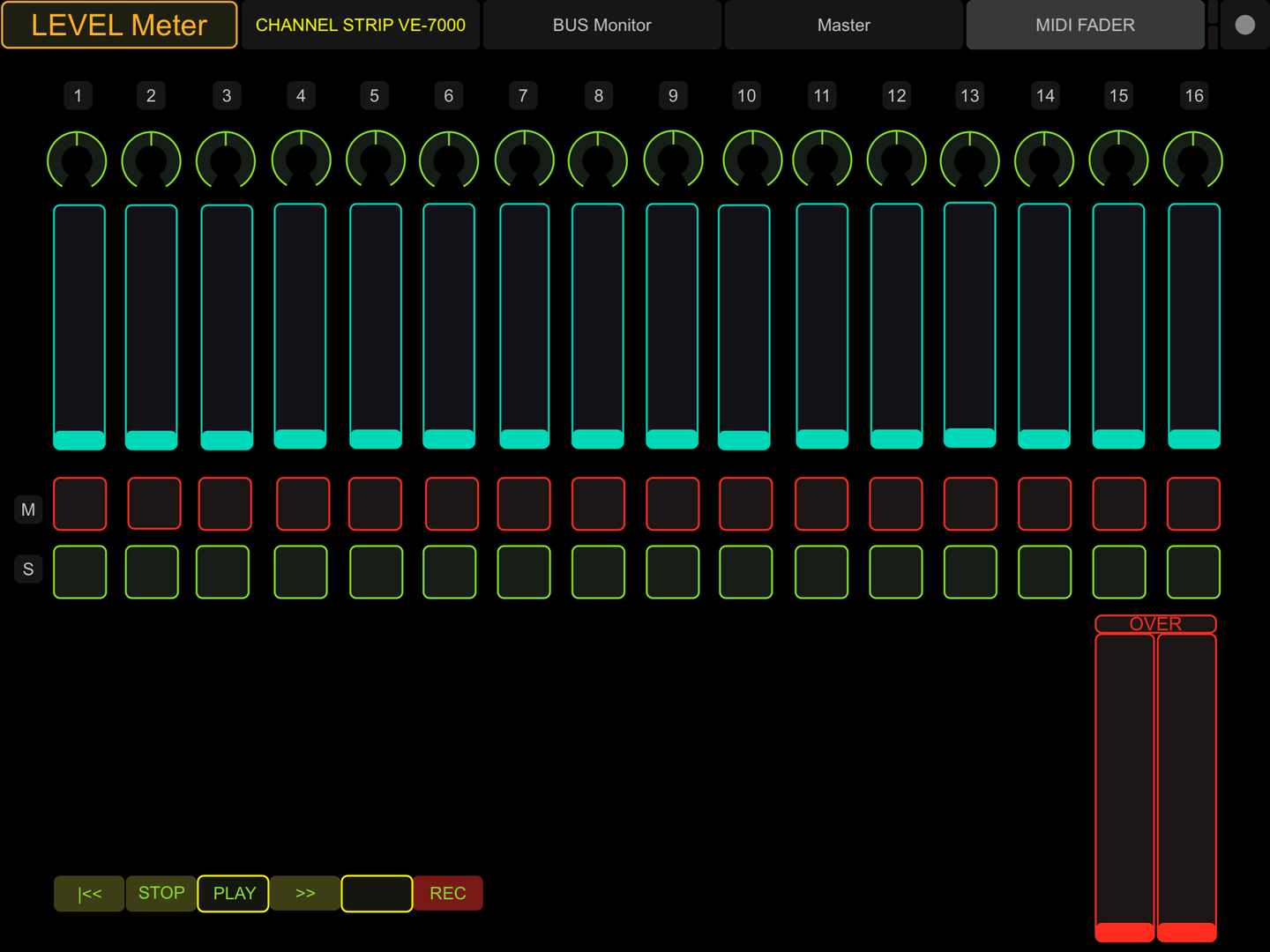This screenshot has width=1270, height=952.
Task: Click the channel 10 fader handle
Action: 744,440
